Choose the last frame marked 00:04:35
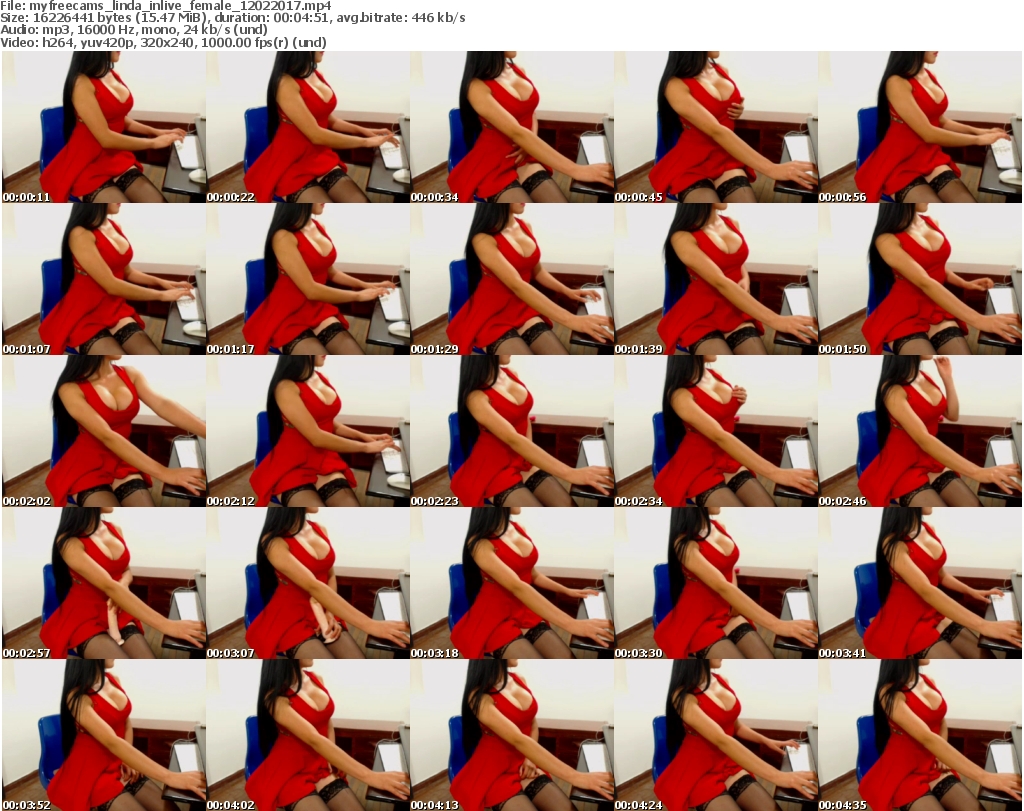 pyautogui.click(x=920, y=735)
